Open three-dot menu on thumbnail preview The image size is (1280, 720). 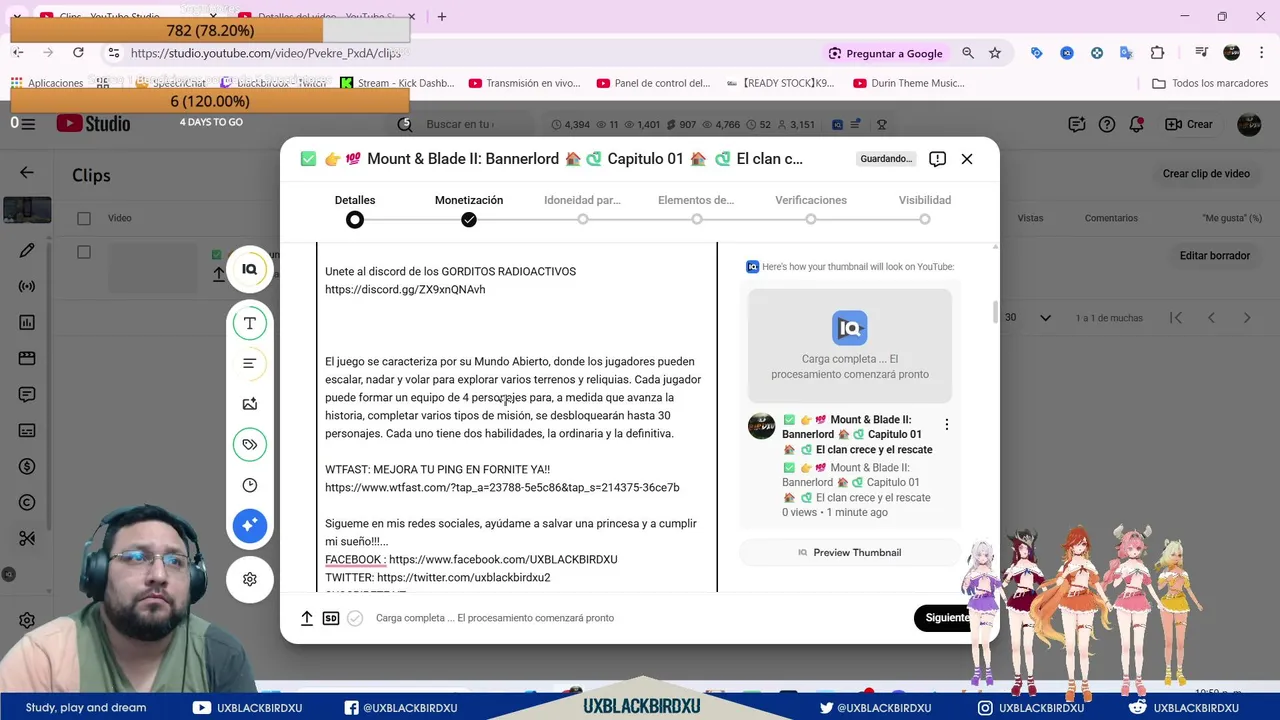pyautogui.click(x=947, y=425)
